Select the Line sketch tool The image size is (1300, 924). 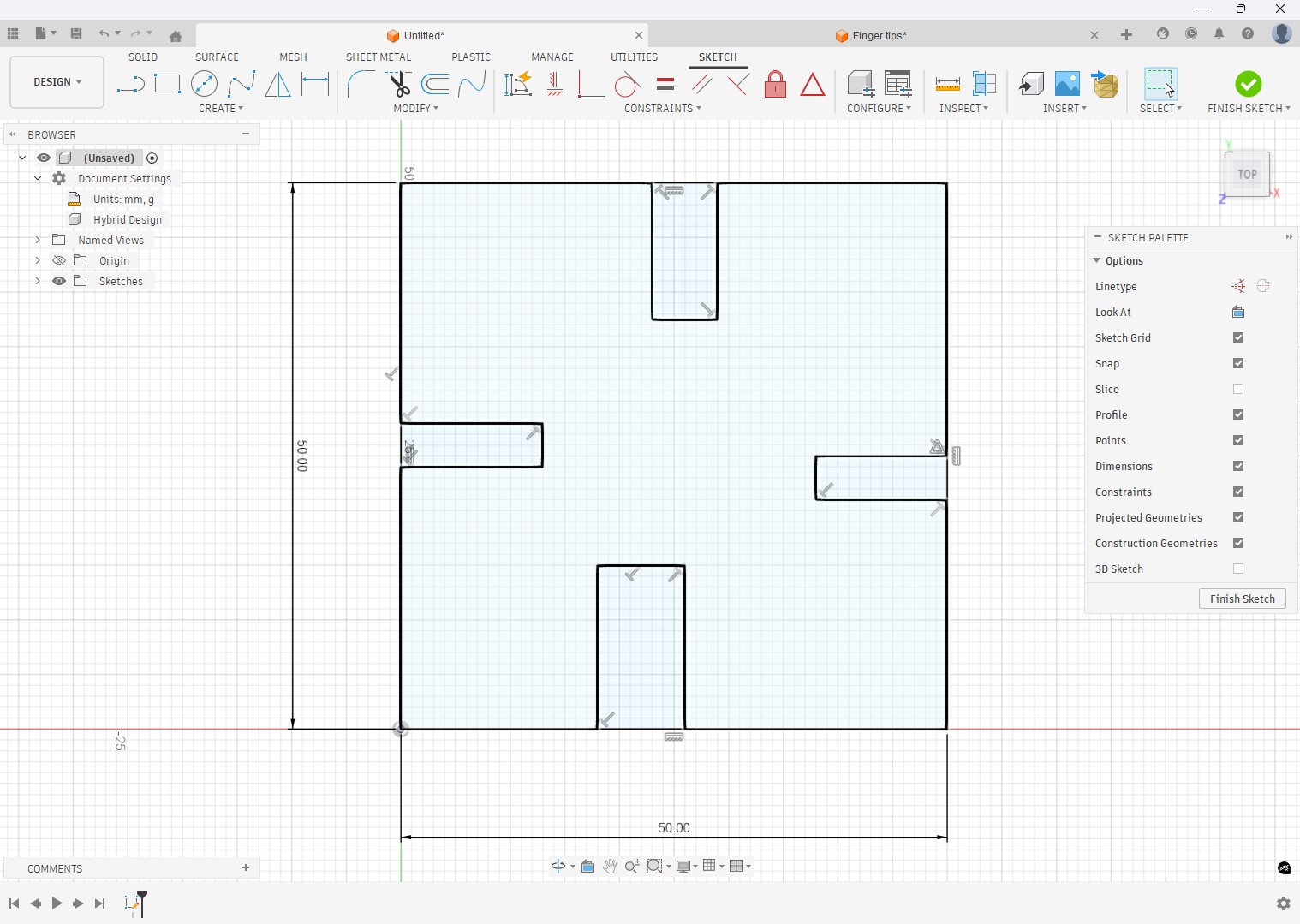click(x=130, y=84)
